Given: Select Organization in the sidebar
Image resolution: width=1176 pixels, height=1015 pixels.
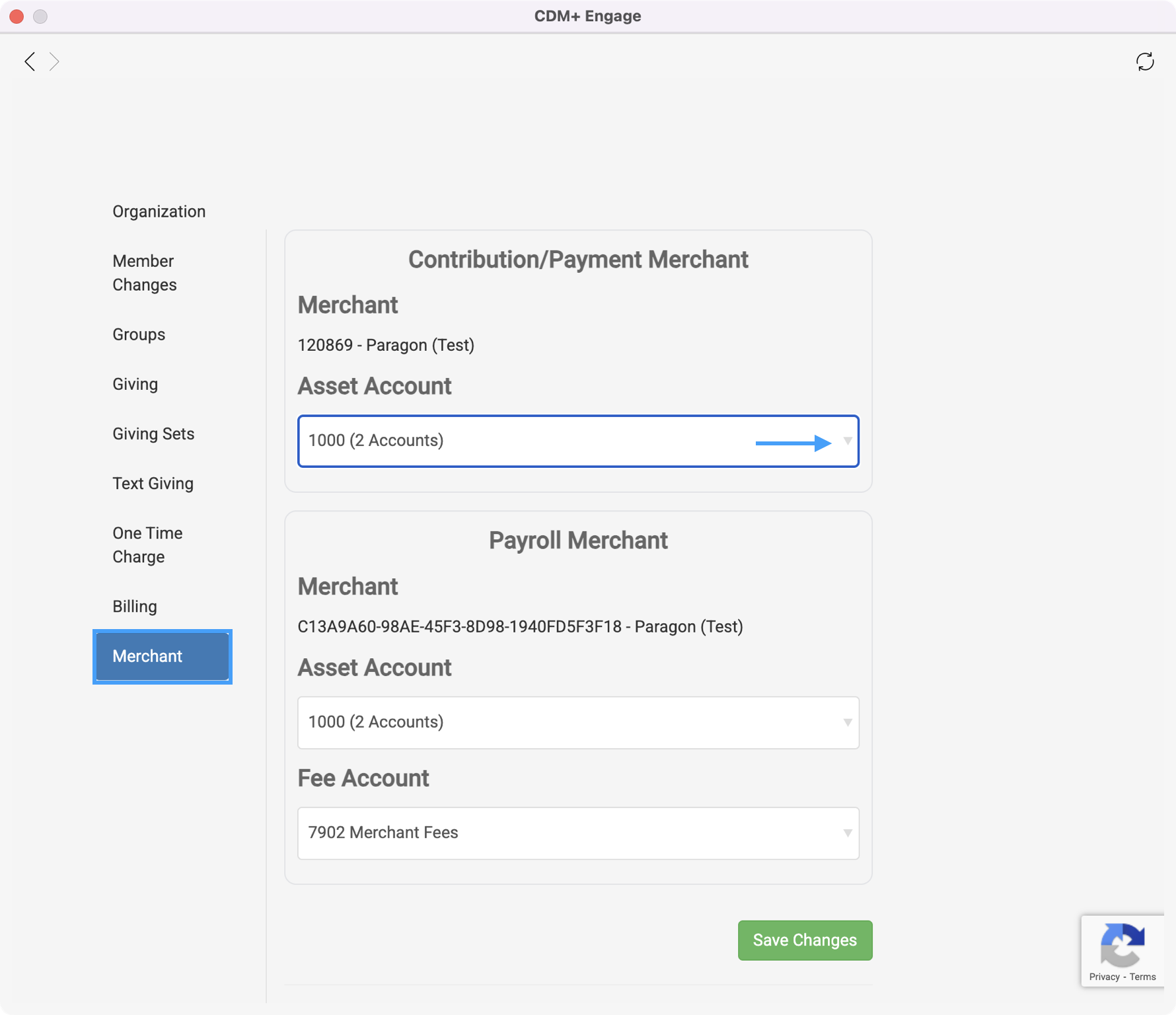Looking at the screenshot, I should (159, 211).
